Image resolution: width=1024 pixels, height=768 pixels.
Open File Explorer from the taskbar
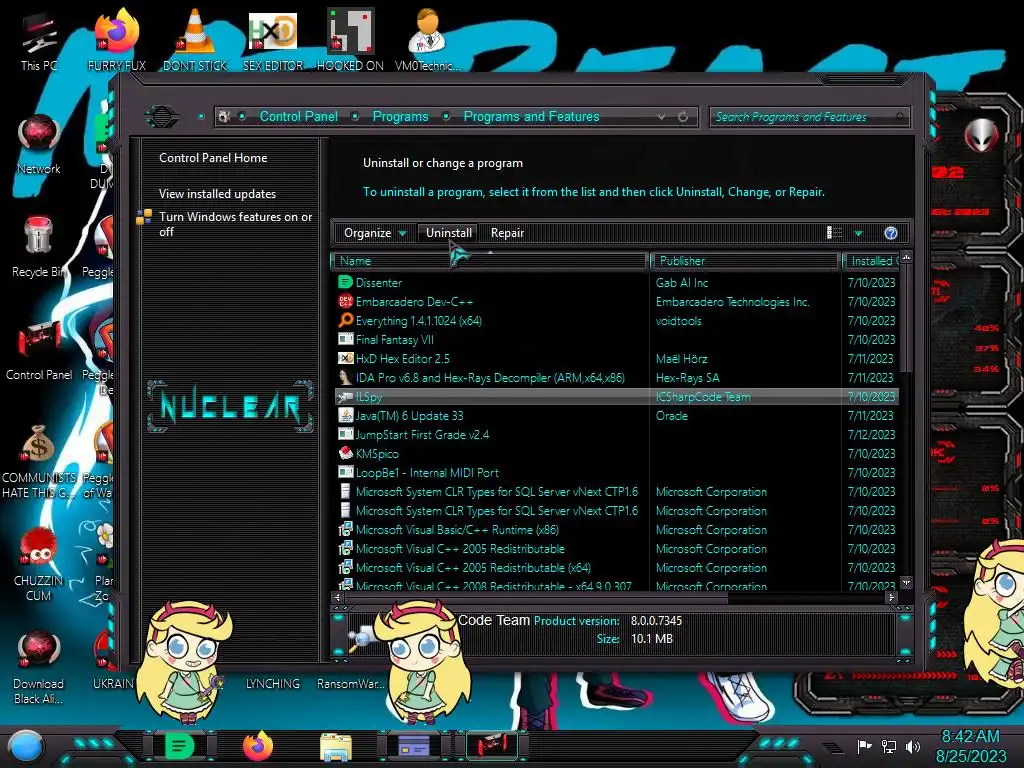coord(336,746)
